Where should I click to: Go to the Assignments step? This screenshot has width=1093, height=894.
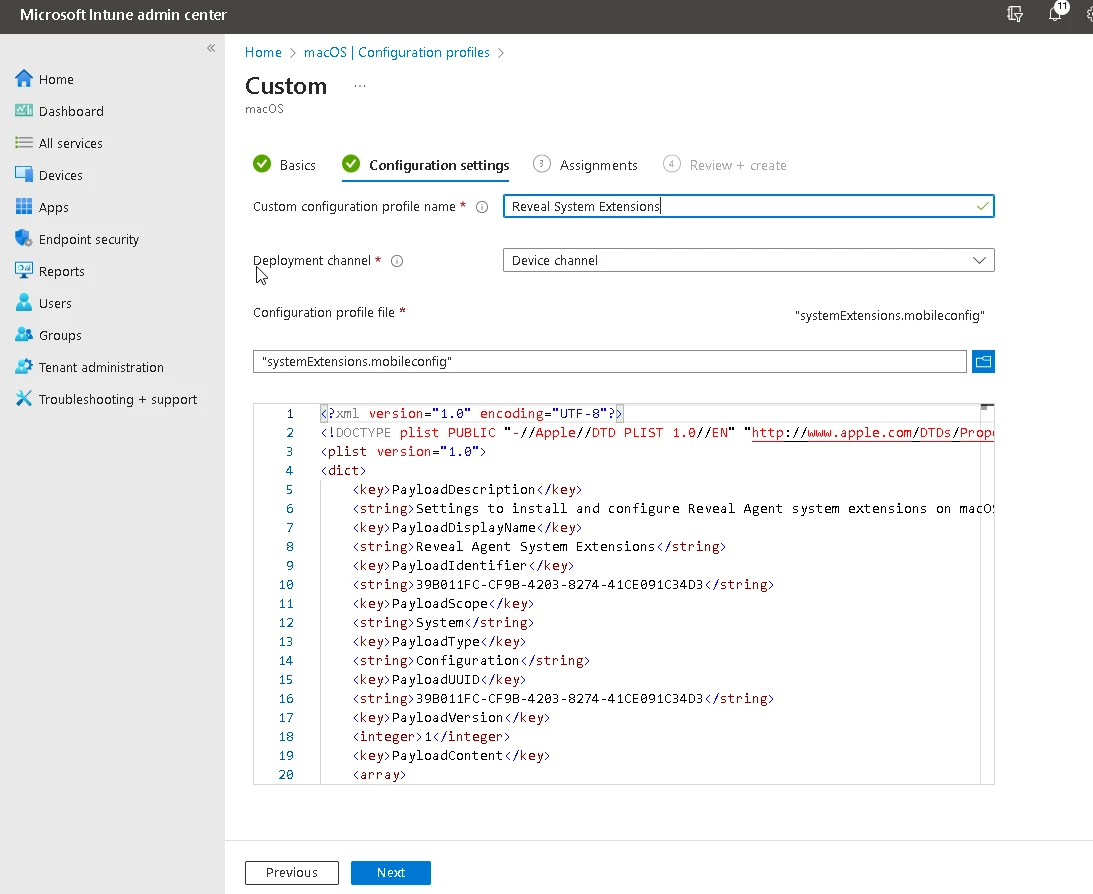tap(585, 165)
